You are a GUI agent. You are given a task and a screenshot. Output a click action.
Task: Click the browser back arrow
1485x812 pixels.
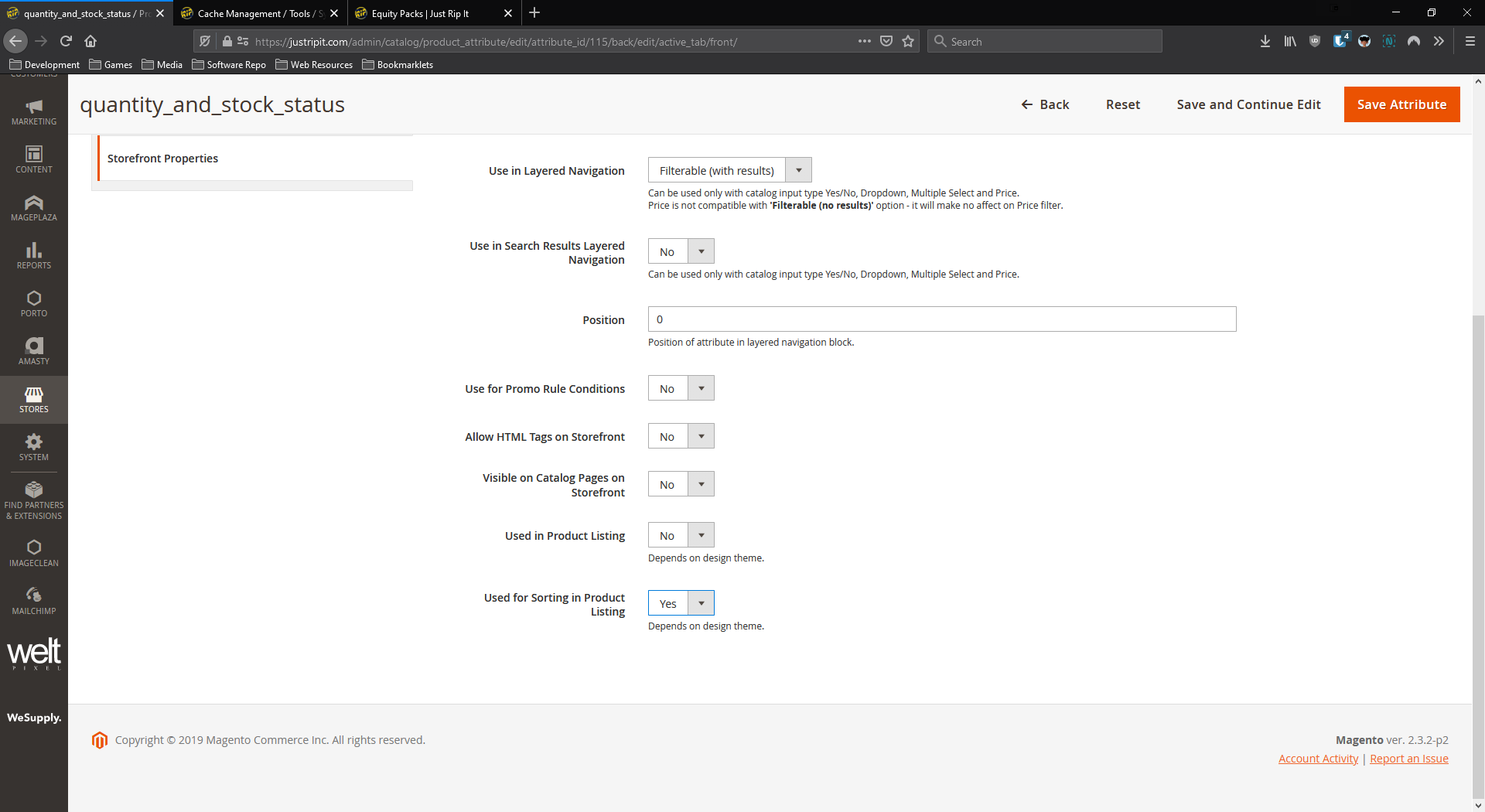[x=15, y=41]
